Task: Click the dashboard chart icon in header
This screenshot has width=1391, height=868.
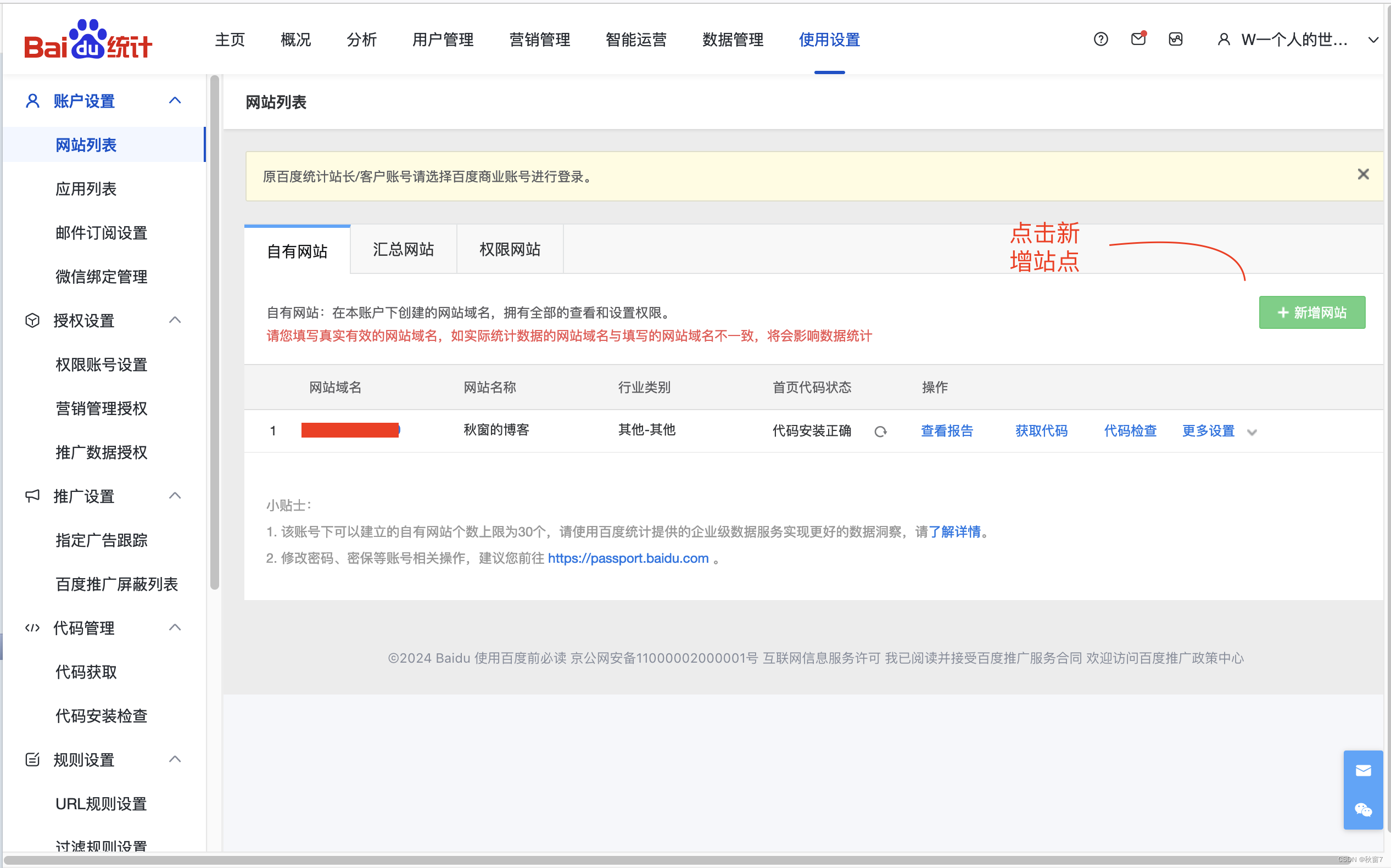Action: (1176, 39)
